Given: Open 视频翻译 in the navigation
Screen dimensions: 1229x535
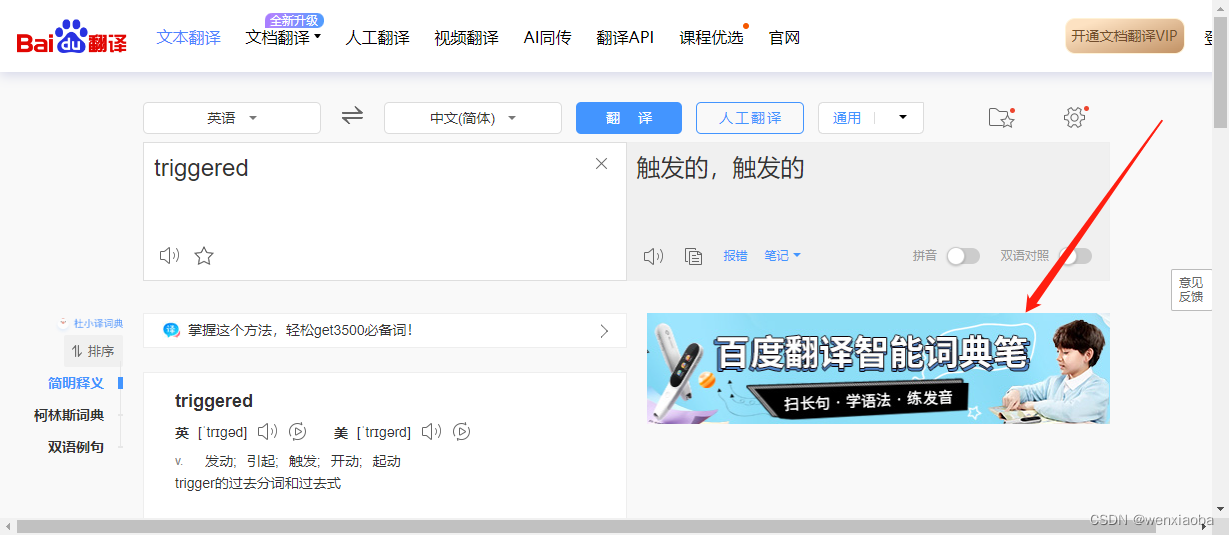Looking at the screenshot, I should point(466,38).
